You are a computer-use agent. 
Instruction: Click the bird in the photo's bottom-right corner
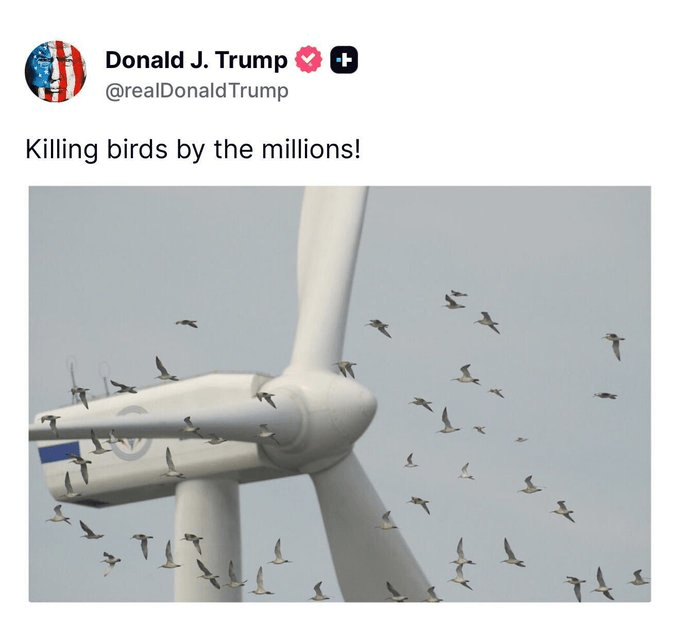pyautogui.click(x=639, y=578)
